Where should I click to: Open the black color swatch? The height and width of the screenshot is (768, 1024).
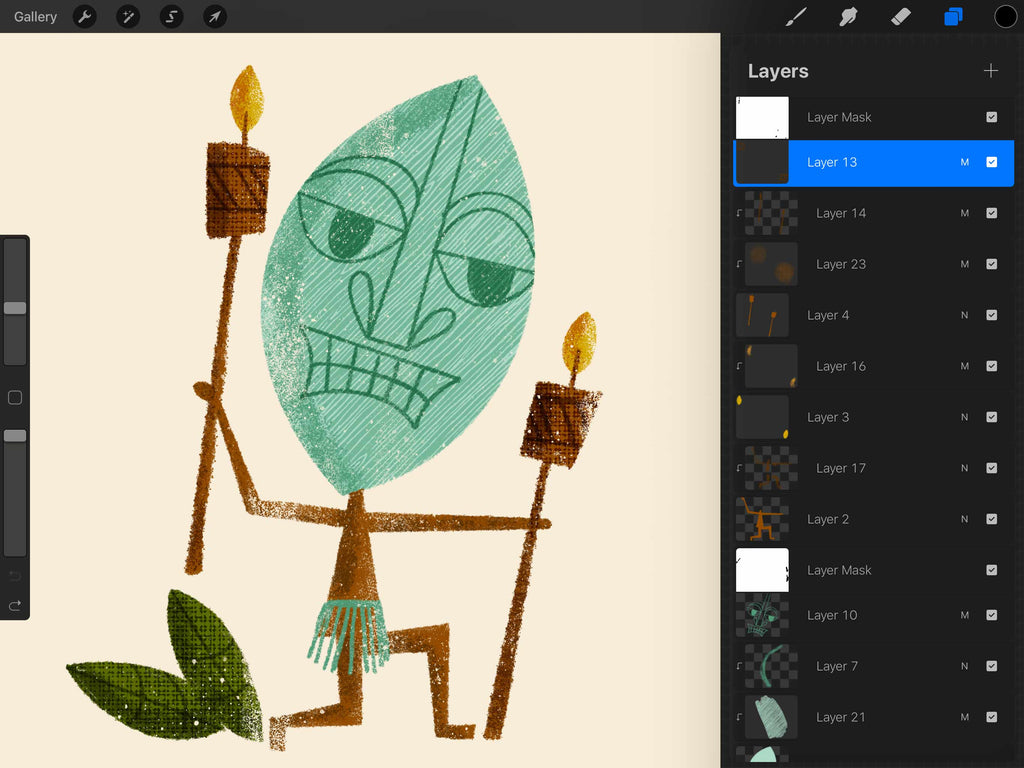click(x=1005, y=16)
